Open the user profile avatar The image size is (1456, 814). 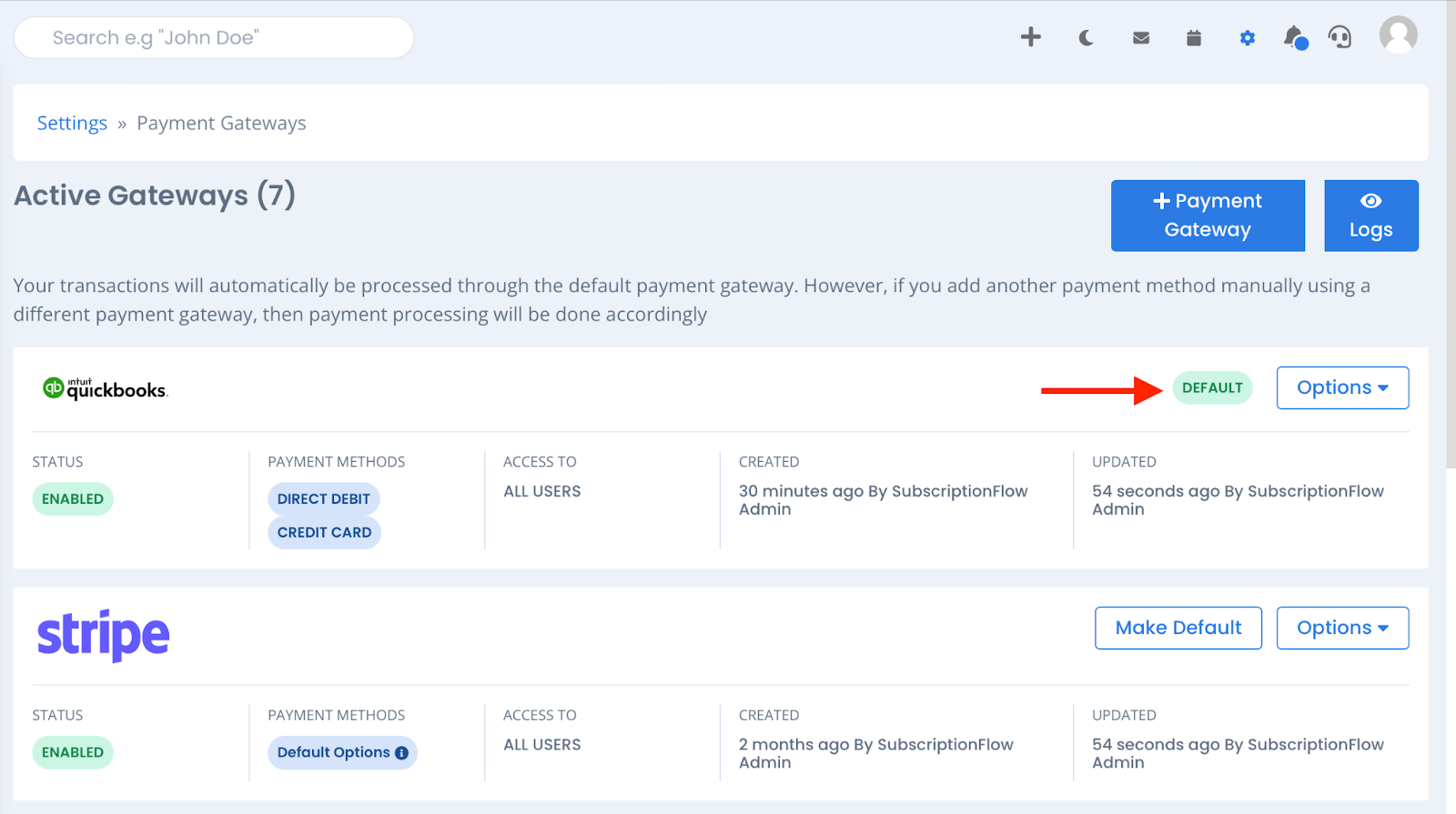[1398, 35]
